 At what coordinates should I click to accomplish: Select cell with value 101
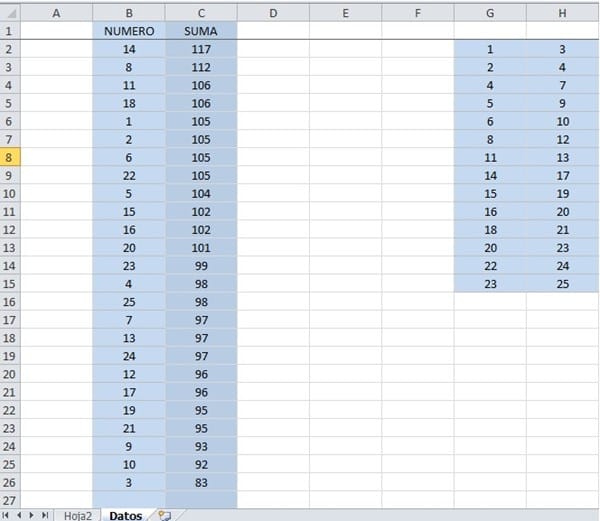coord(201,247)
